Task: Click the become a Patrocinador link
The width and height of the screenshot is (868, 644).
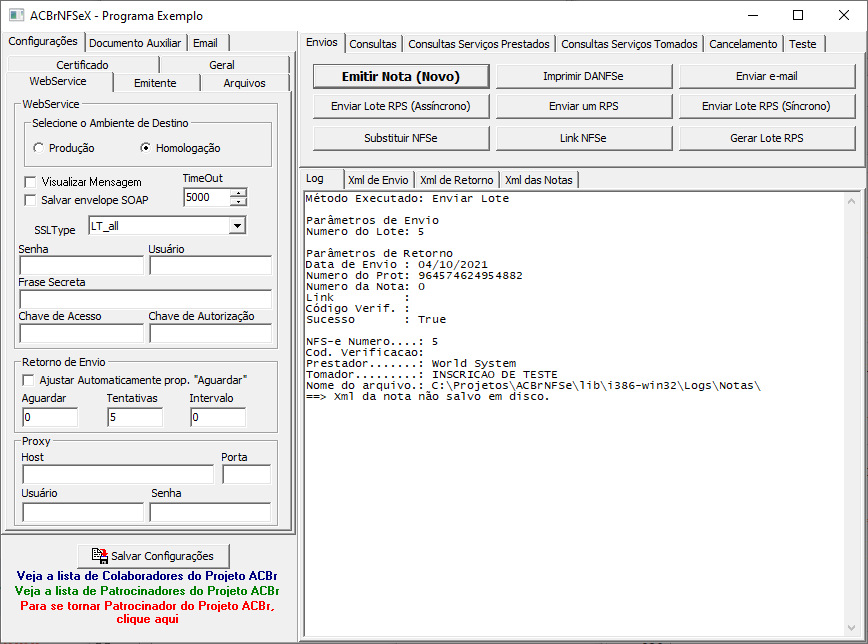Action: tap(147, 612)
